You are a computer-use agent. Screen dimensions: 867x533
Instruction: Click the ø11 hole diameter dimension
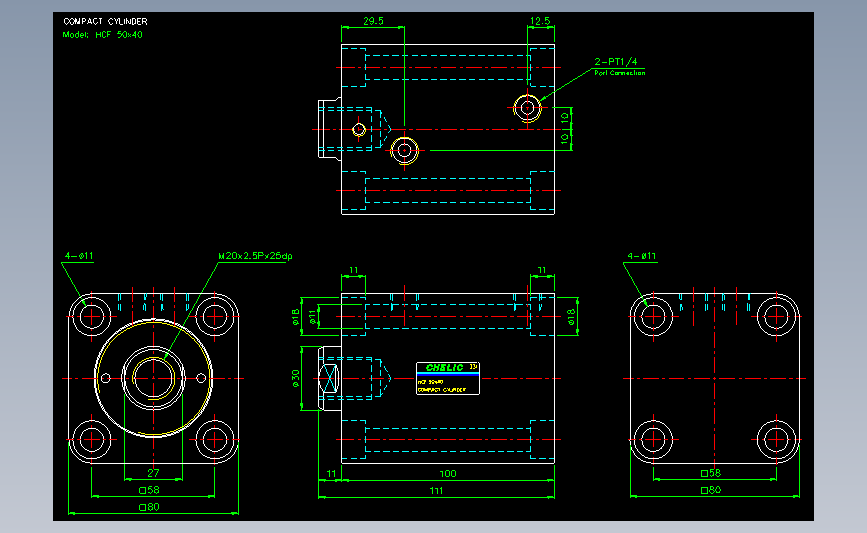312,317
